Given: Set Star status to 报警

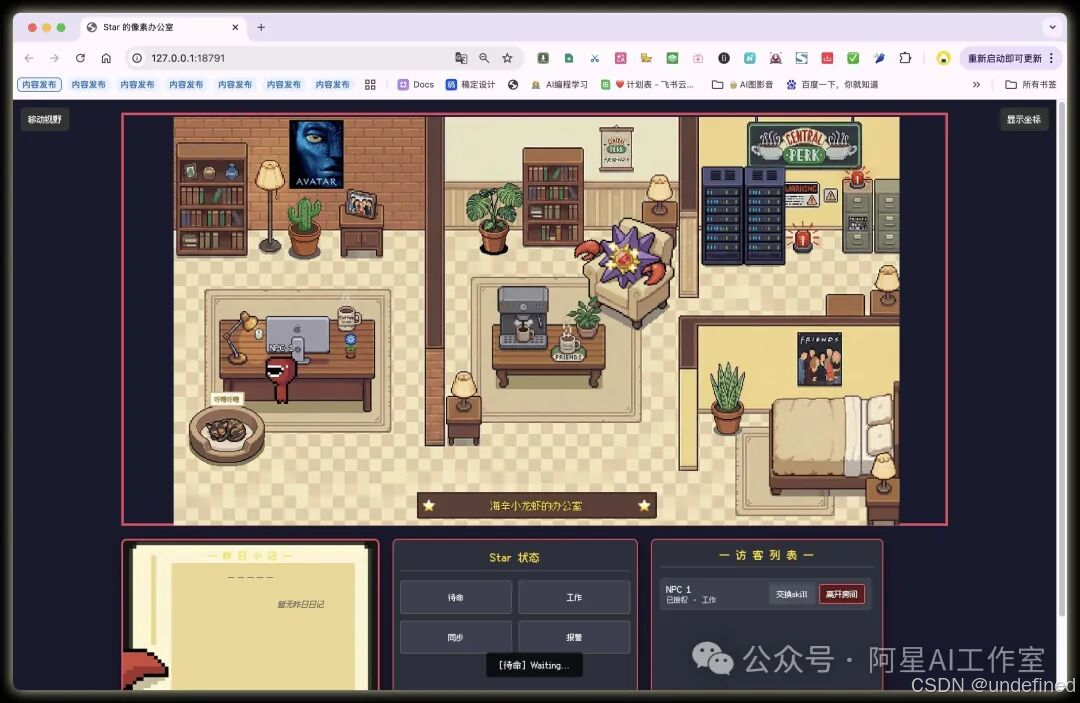Looking at the screenshot, I should (574, 637).
